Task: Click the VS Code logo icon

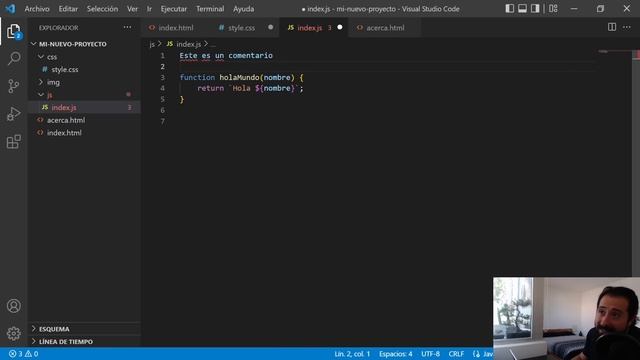Action: 10,9
